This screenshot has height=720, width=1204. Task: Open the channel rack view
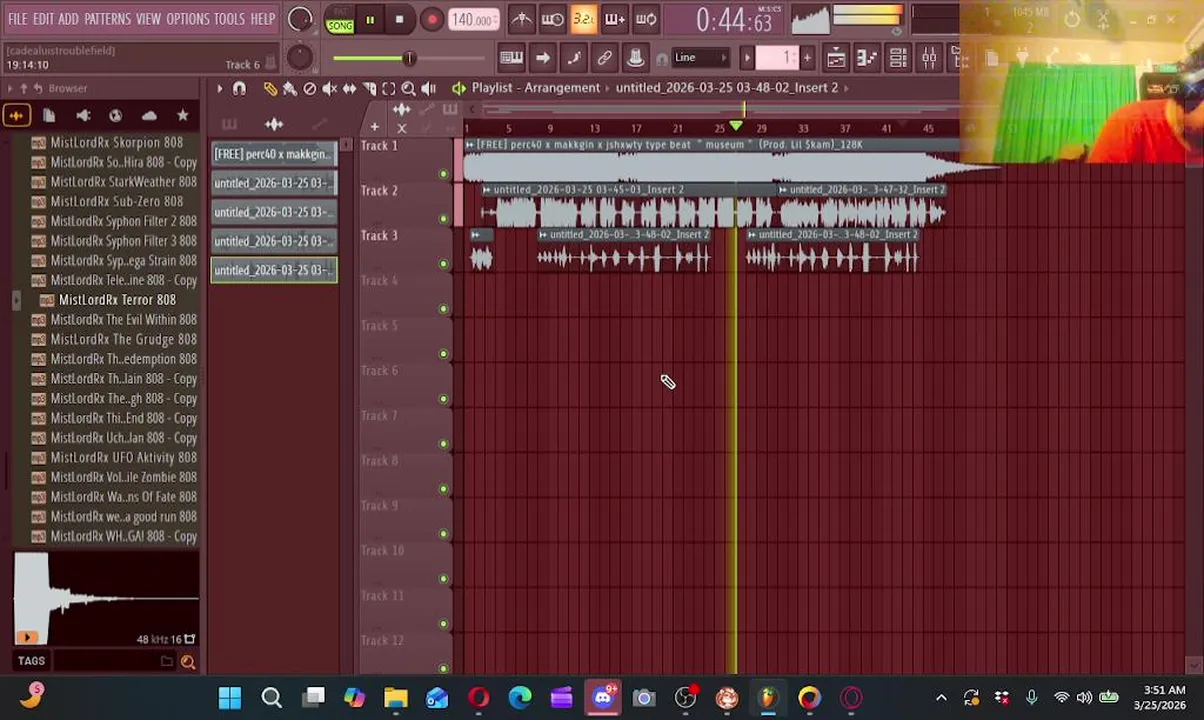tap(898, 58)
